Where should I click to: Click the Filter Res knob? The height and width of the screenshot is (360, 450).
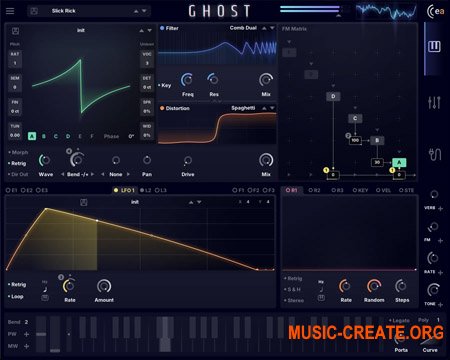coord(213,80)
